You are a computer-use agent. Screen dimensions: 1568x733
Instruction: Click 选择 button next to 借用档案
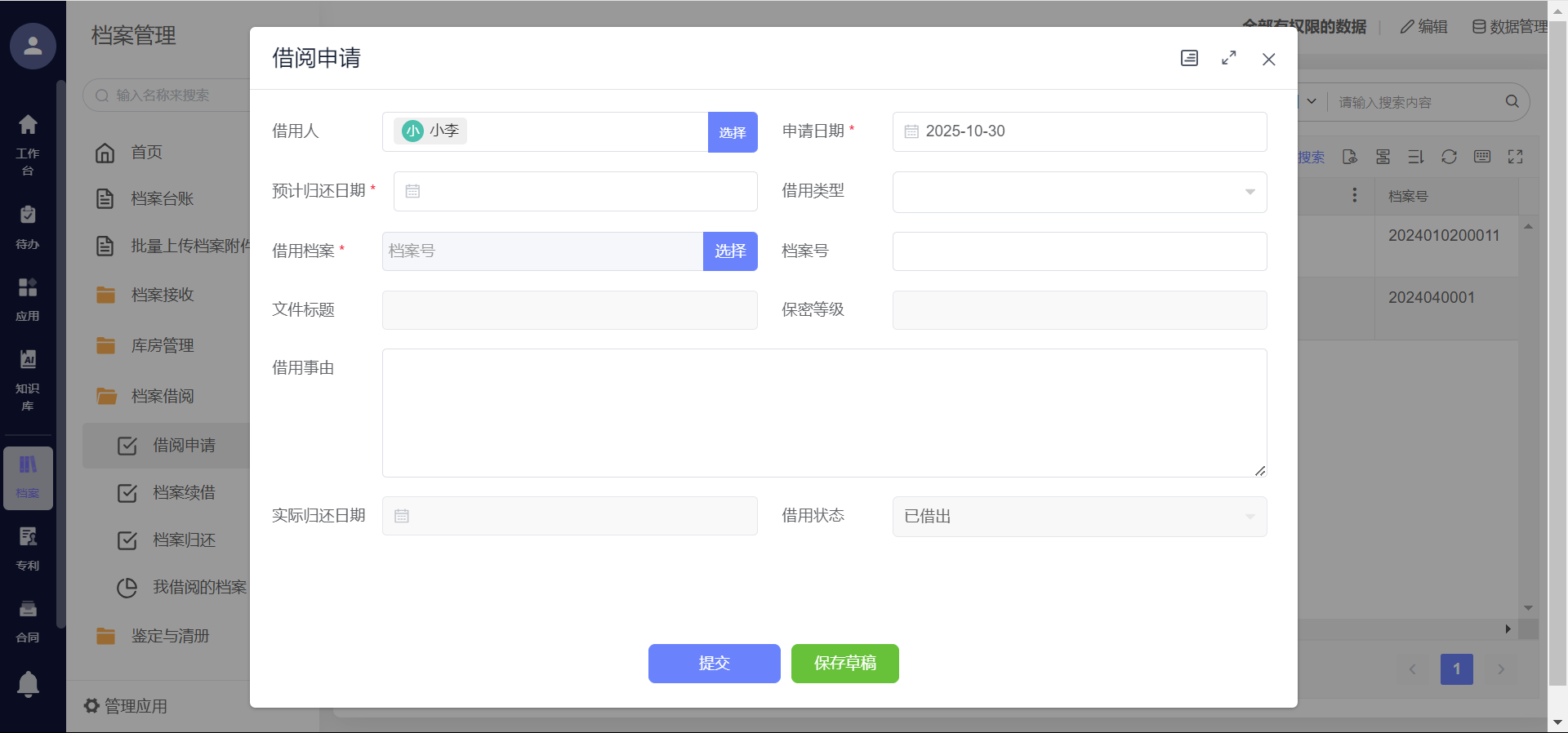coord(730,251)
